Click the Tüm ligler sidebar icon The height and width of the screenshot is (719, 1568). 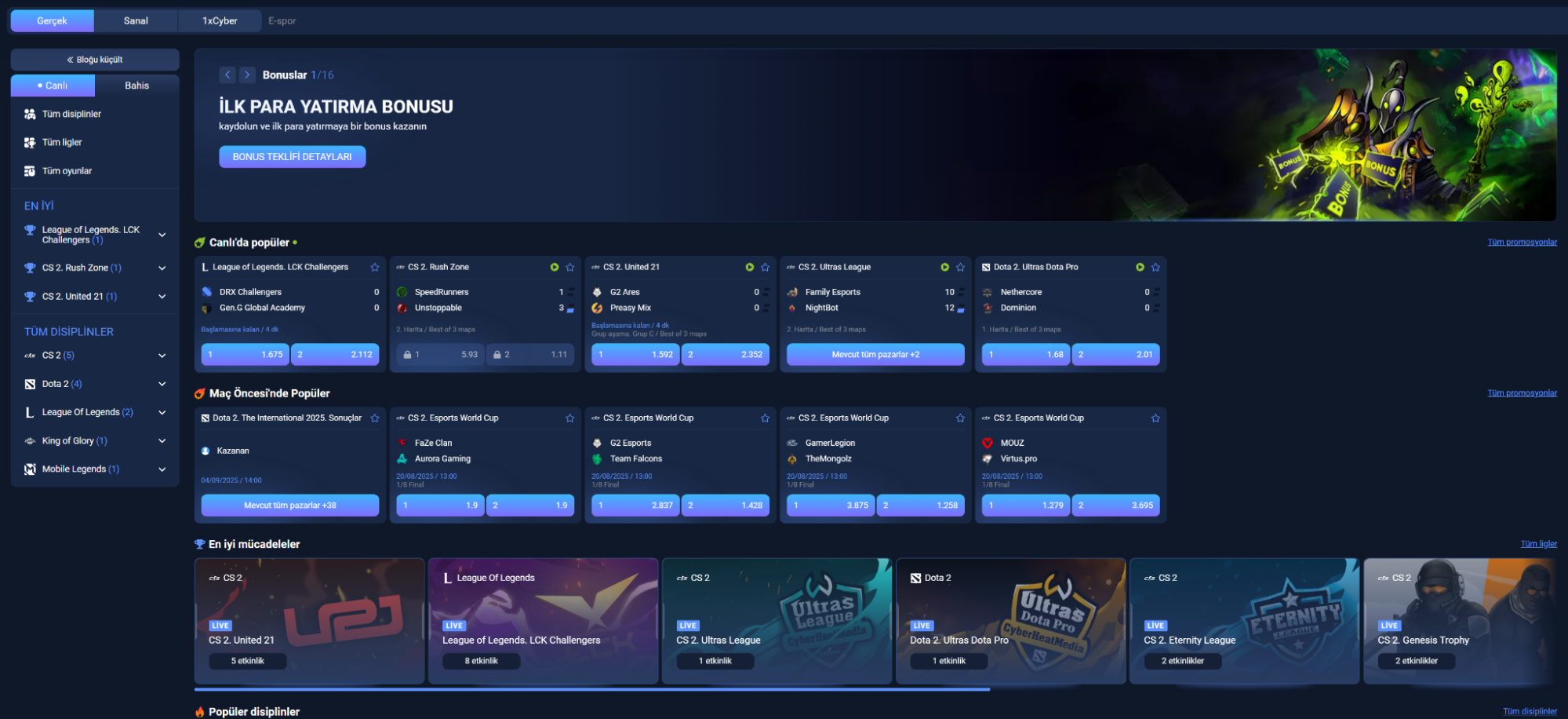tap(30, 142)
